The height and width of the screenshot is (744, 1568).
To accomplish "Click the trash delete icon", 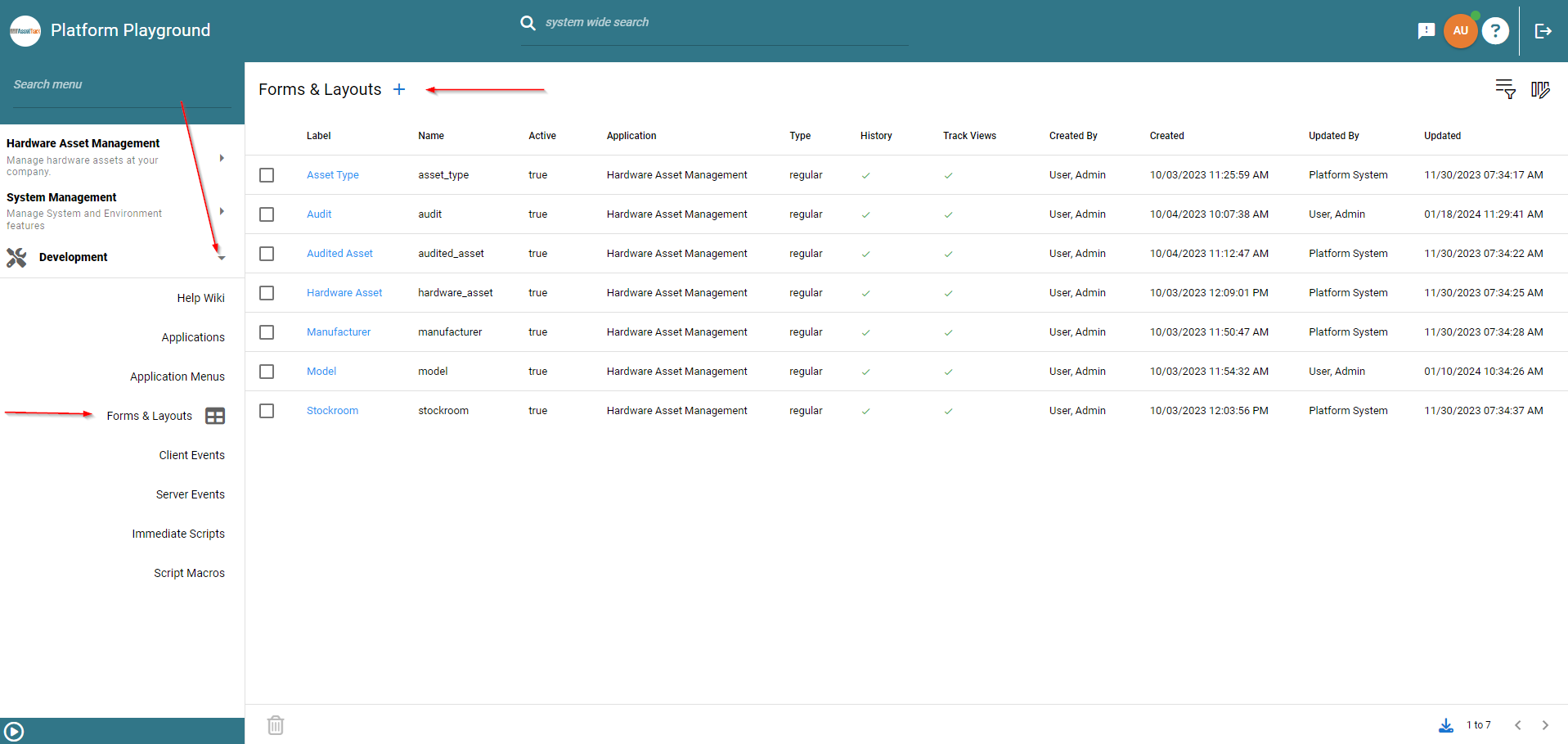I will 276,725.
